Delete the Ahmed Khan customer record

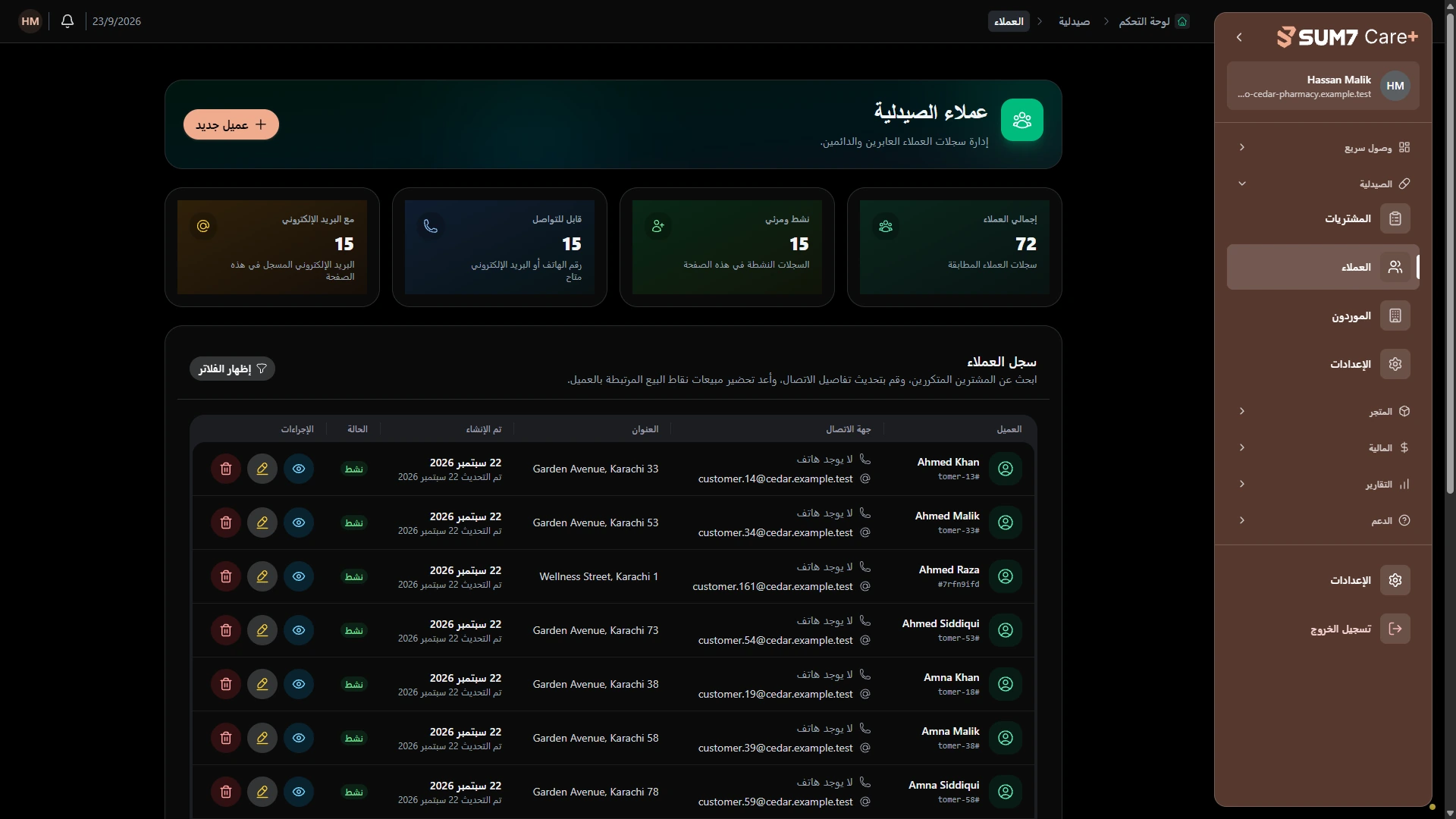(x=226, y=469)
